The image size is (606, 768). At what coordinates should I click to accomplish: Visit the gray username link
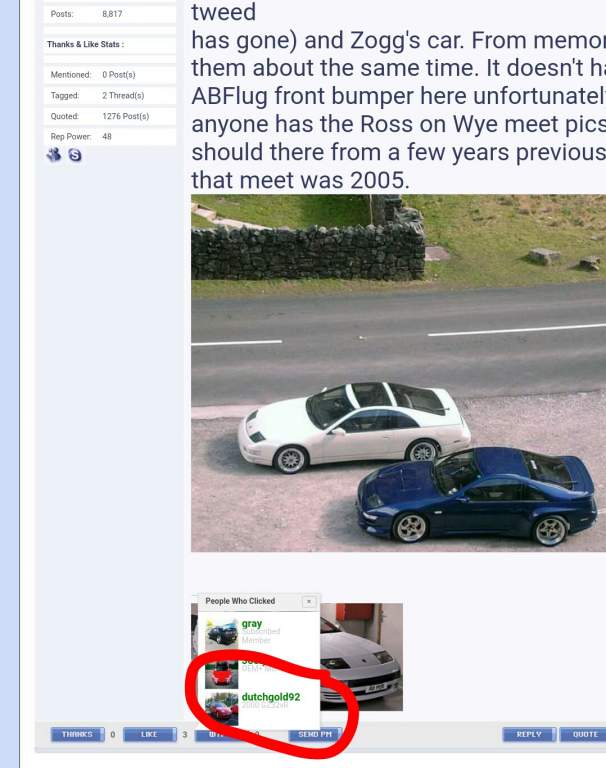252,624
